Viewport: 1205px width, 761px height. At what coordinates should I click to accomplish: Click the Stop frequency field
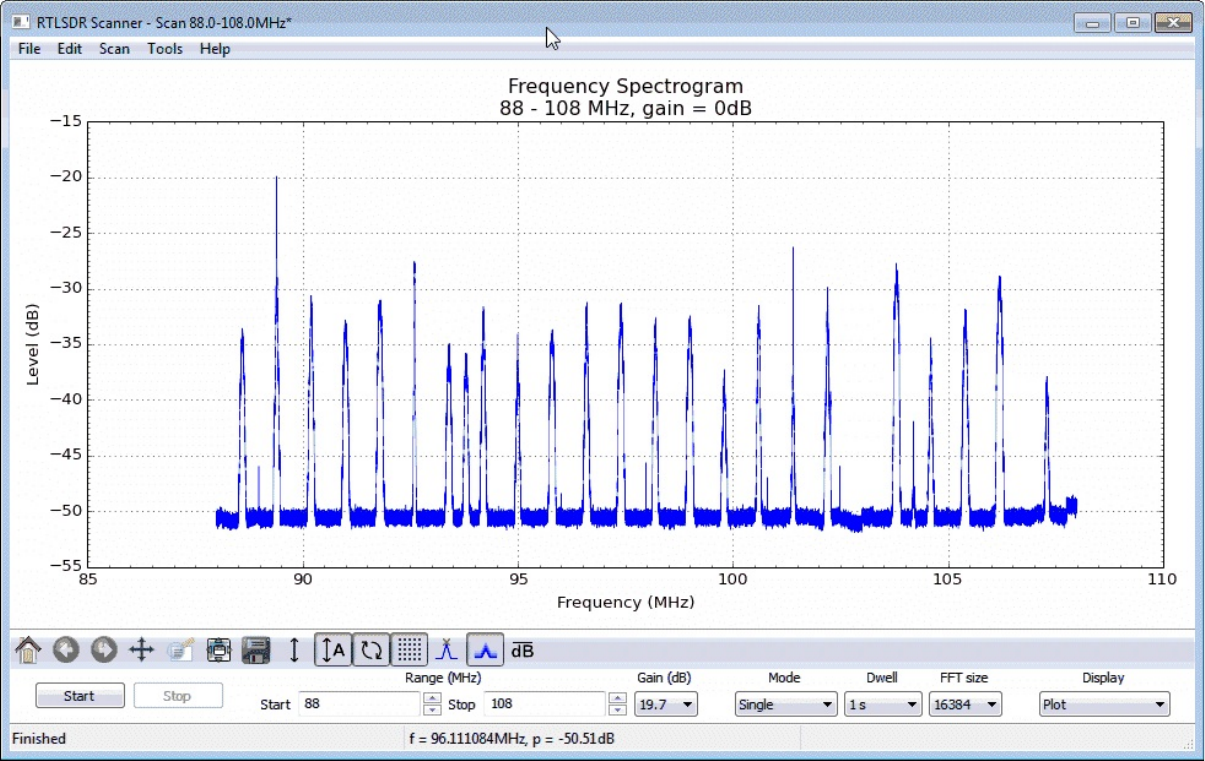tap(545, 704)
